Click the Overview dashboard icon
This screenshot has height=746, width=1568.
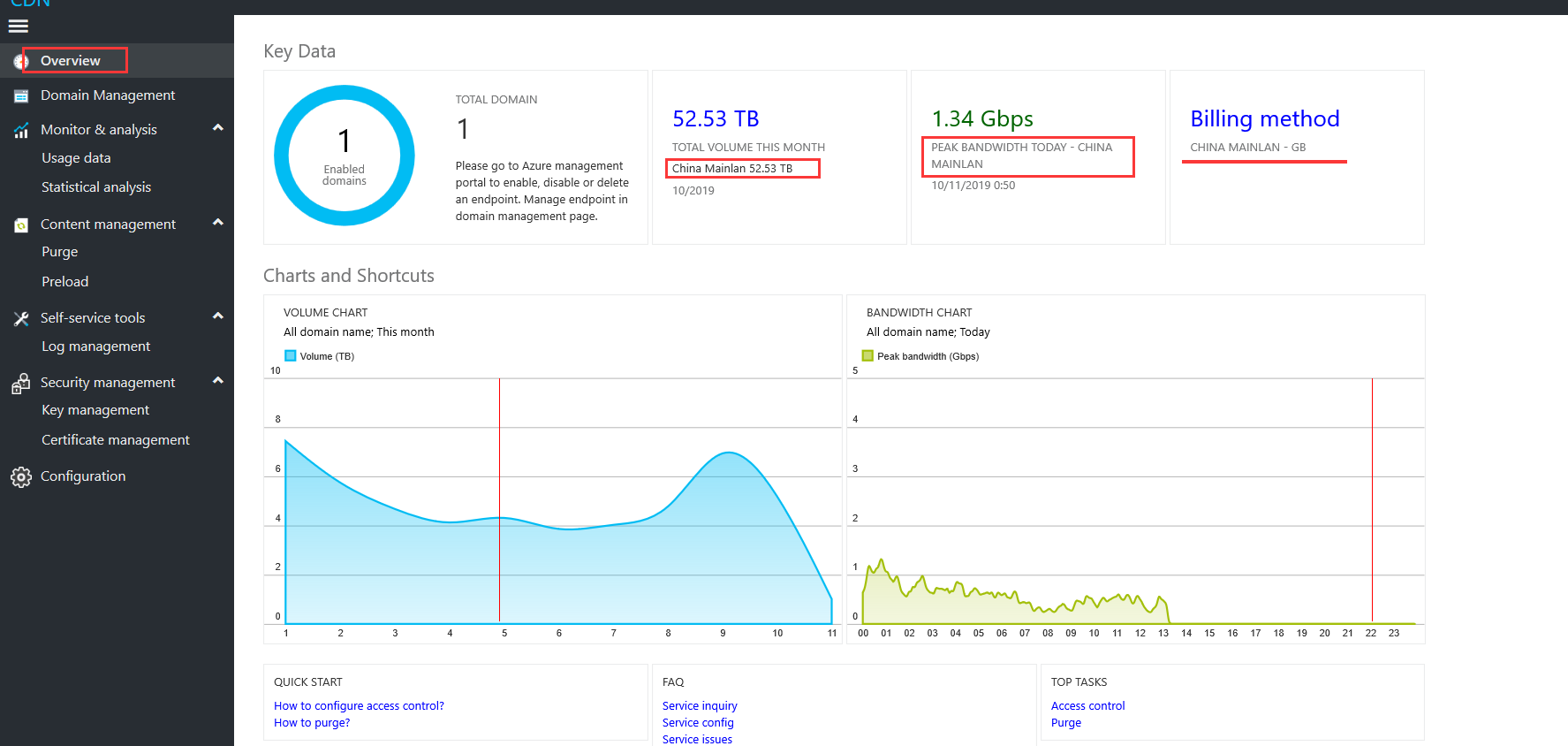[21, 61]
